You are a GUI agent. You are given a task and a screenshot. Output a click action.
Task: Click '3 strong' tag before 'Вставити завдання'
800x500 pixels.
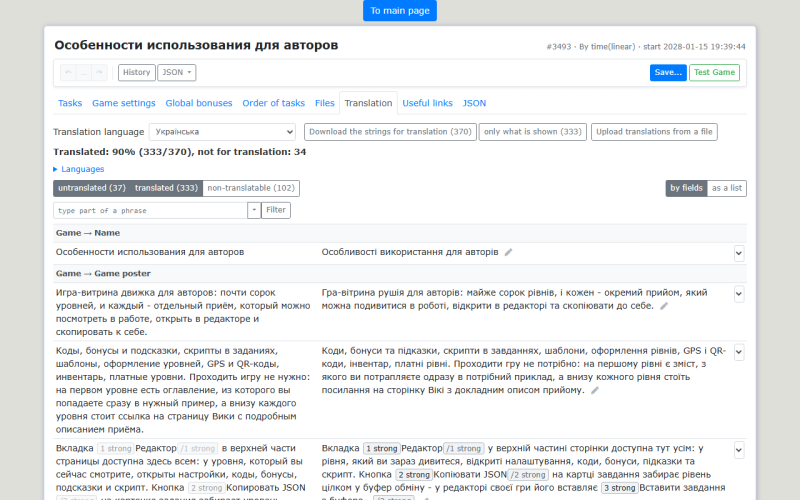point(620,488)
